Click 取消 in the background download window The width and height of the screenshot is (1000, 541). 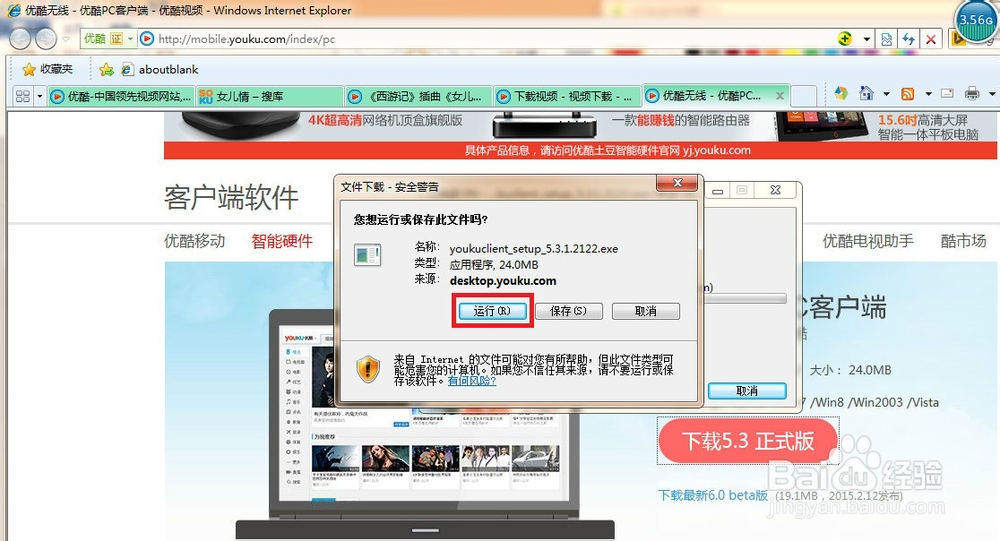pos(747,390)
